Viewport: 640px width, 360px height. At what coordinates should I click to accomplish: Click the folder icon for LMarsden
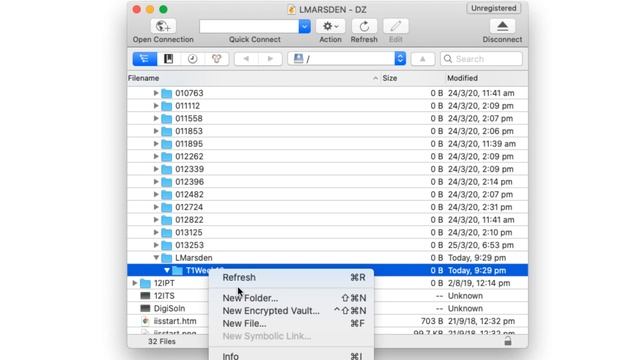click(x=167, y=258)
